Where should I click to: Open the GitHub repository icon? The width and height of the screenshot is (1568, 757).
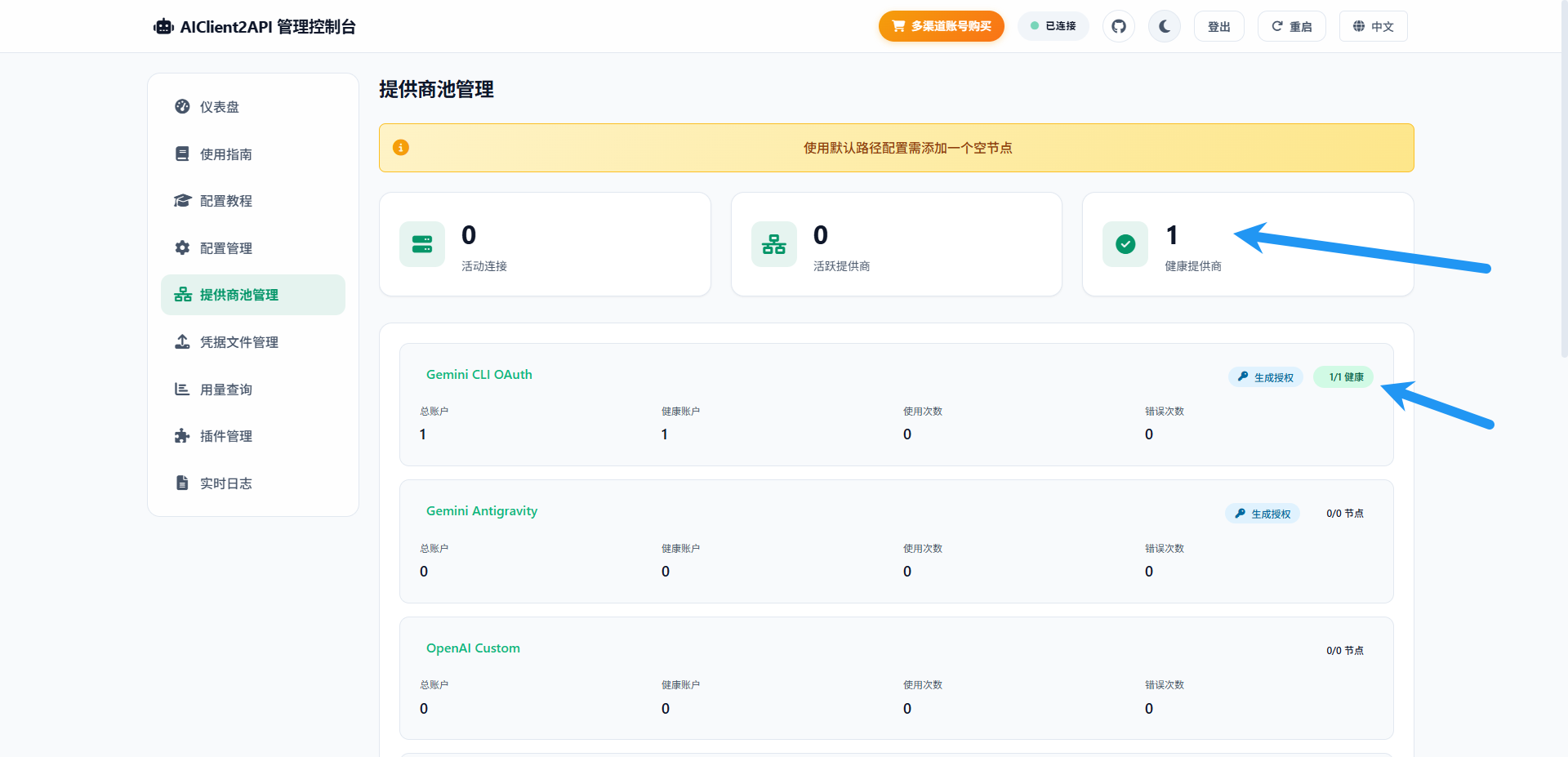point(1119,26)
